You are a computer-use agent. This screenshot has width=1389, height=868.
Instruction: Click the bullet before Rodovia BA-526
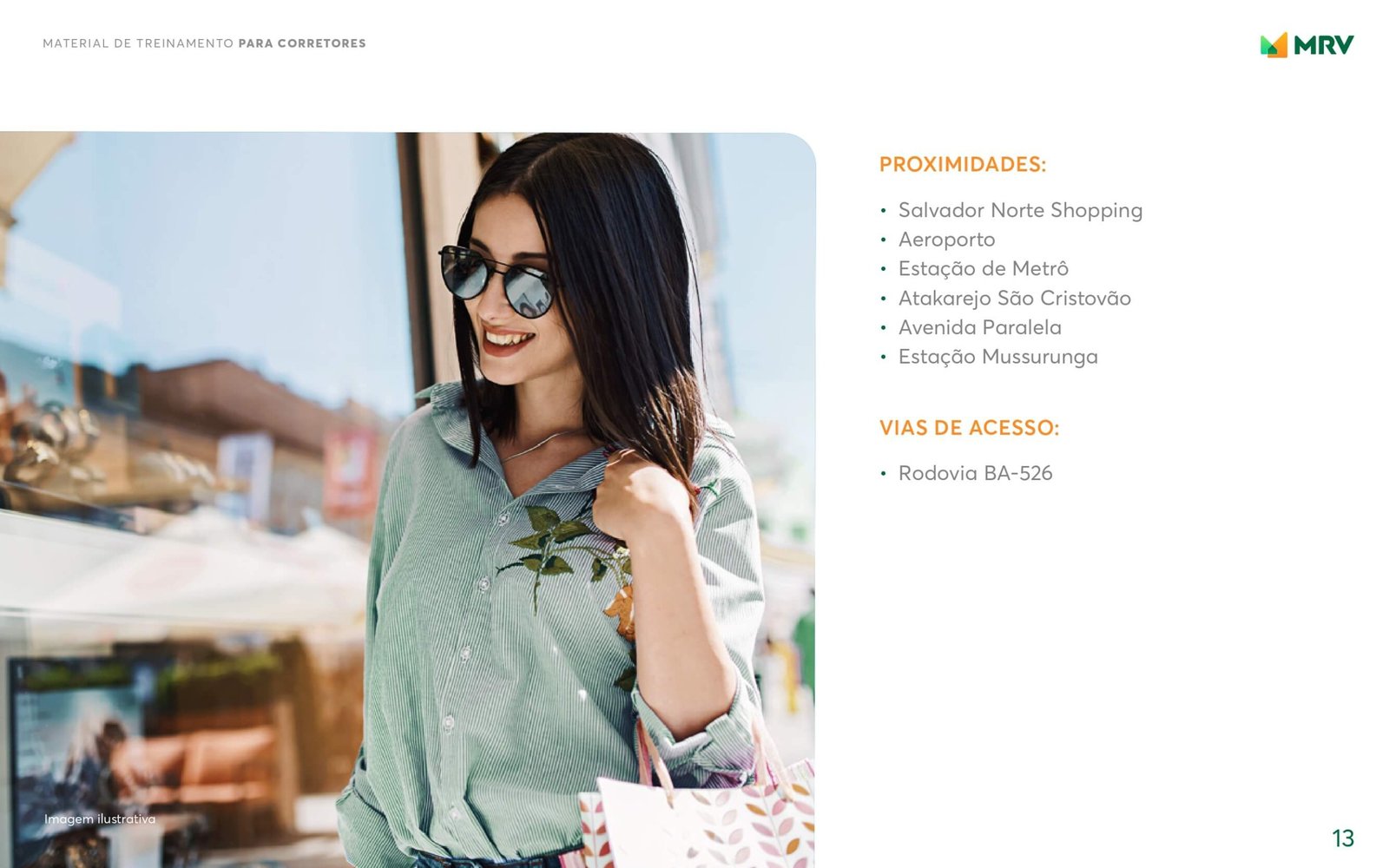coord(883,474)
